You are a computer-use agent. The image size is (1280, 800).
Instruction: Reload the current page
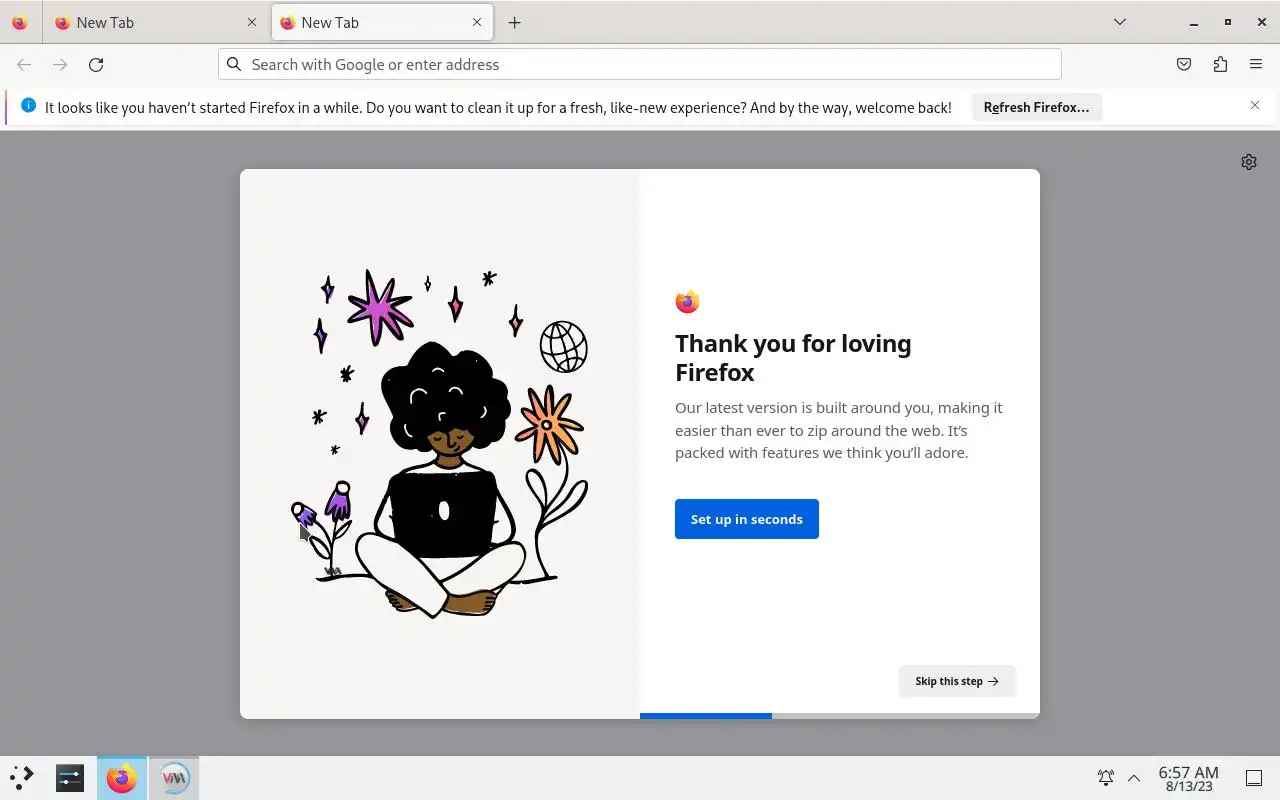point(96,64)
